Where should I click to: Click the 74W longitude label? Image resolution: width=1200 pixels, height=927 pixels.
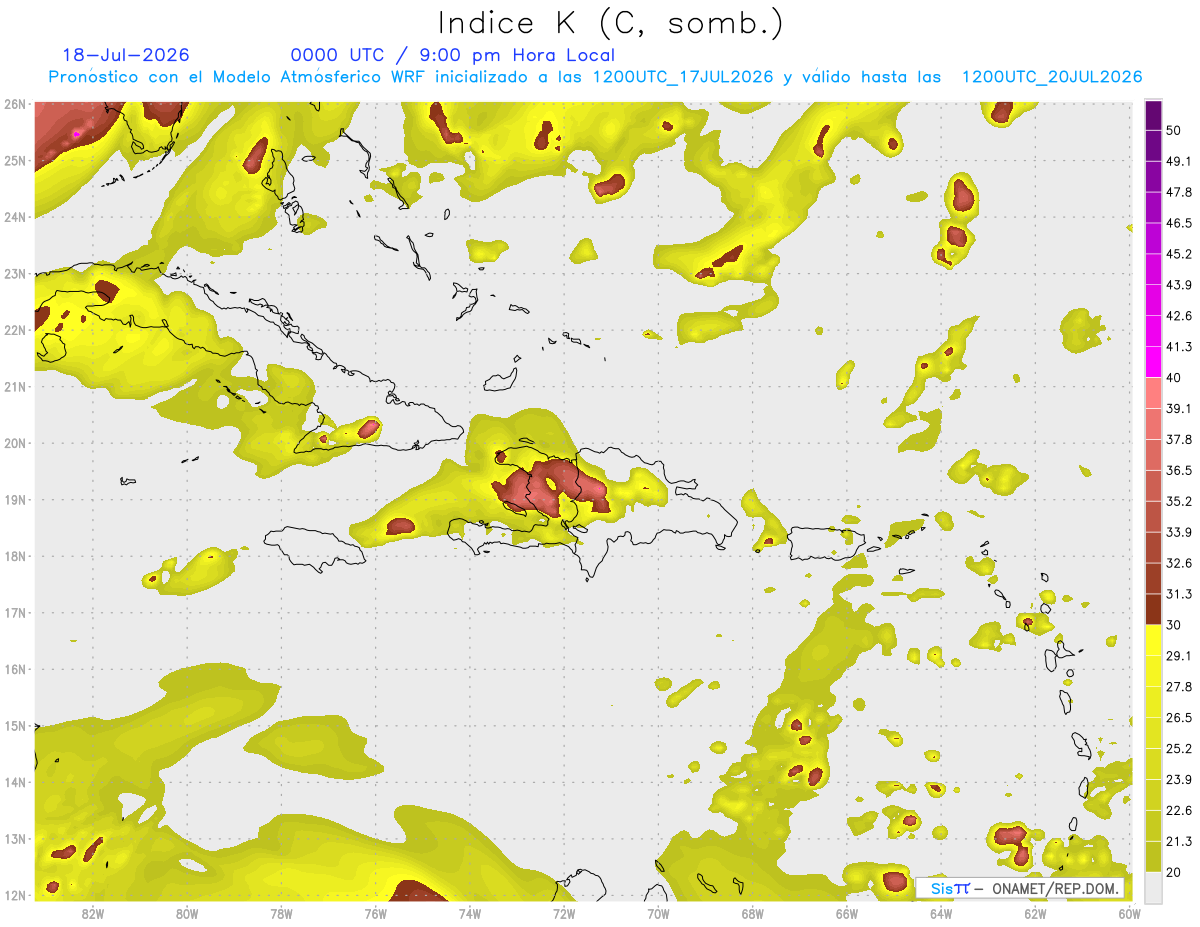click(469, 913)
